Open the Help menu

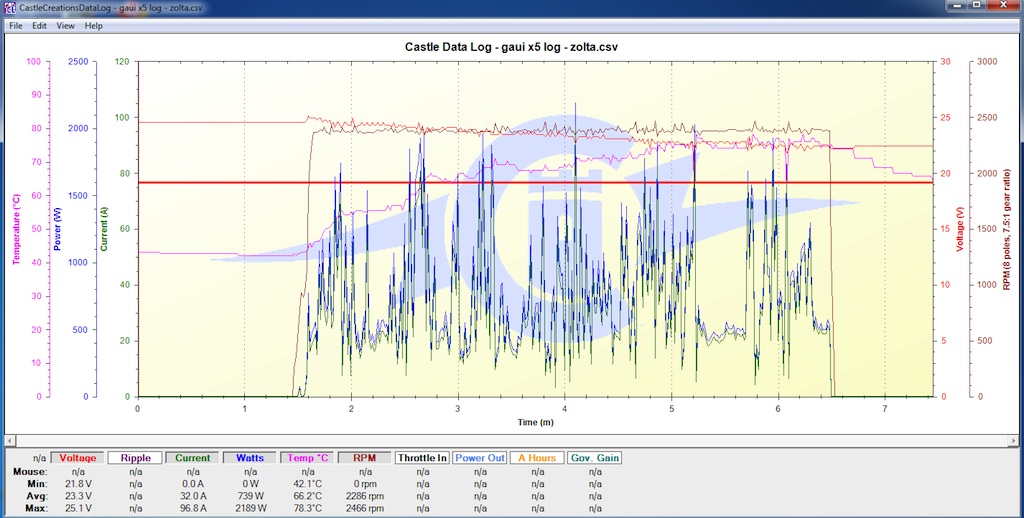(94, 26)
